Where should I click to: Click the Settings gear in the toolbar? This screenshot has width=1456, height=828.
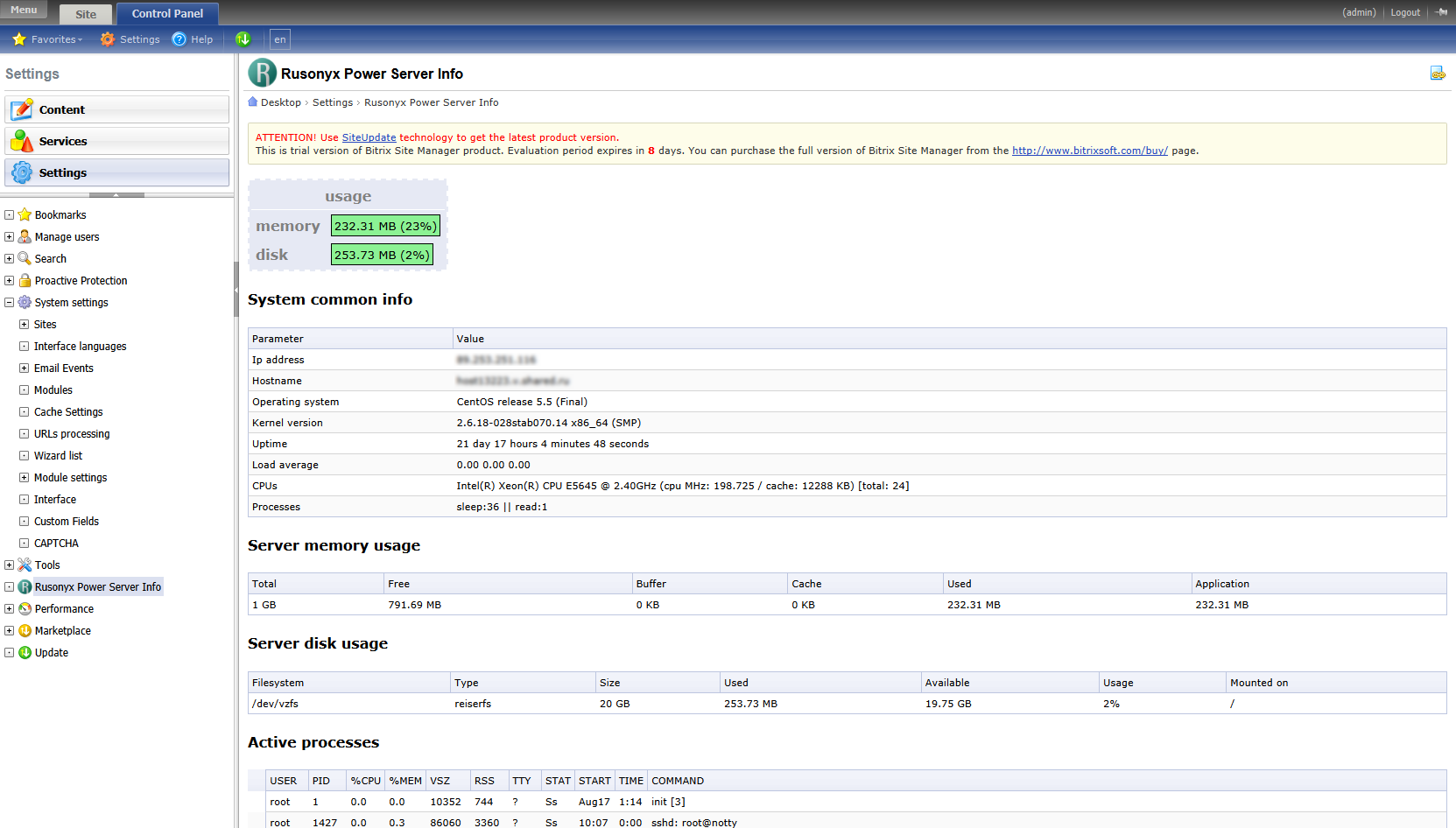[106, 39]
